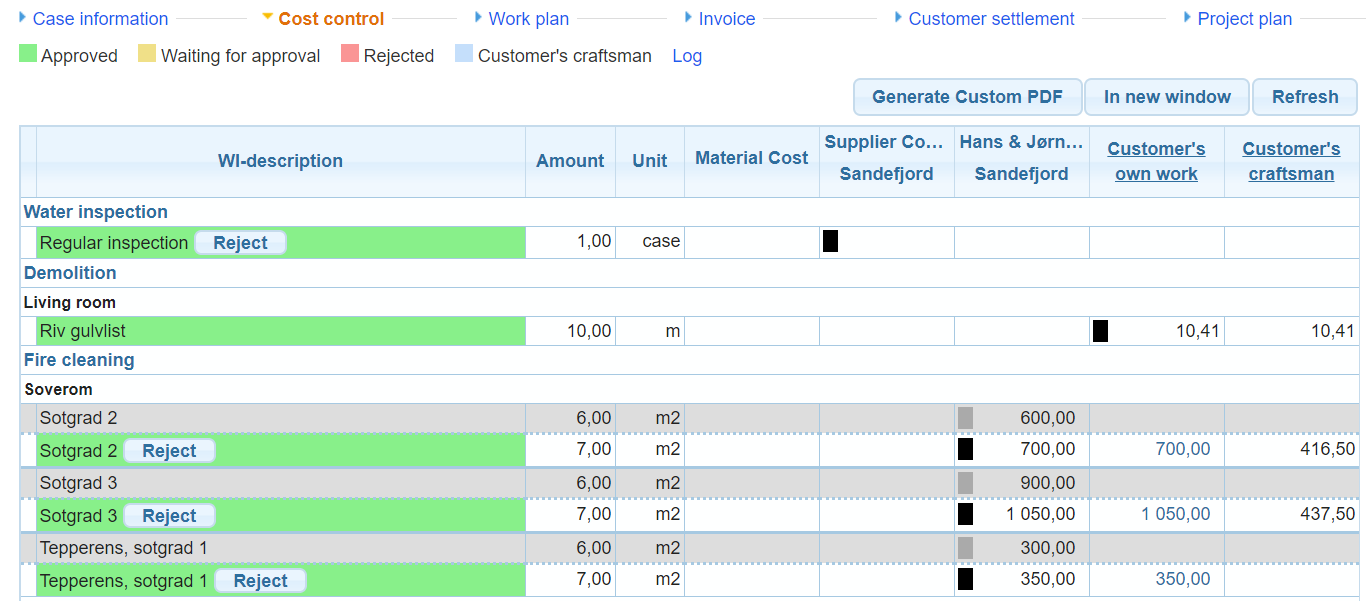Screen dimensions: 1366x601
Task: Click gray marker beside 900,00 amount
Action: point(965,483)
